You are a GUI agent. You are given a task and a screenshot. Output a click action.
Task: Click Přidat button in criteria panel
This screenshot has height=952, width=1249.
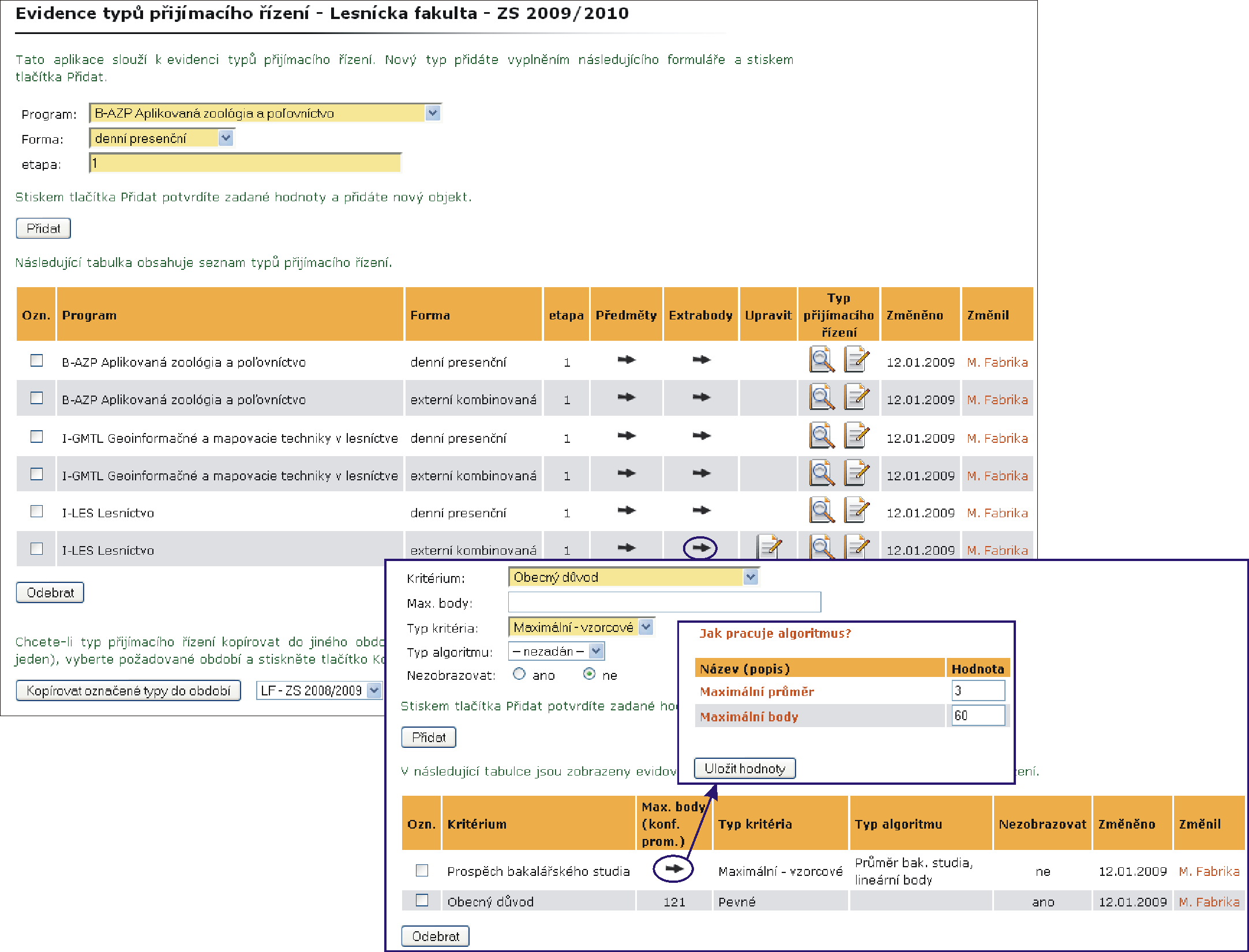429,737
